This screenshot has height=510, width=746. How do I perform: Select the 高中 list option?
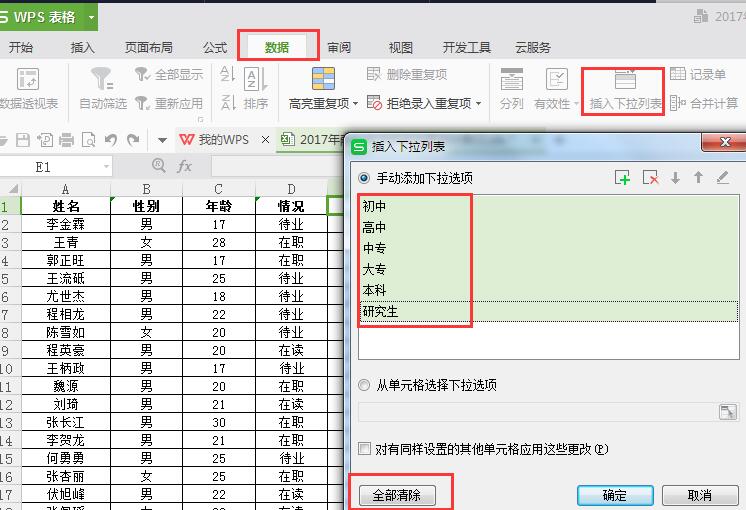pos(549,227)
